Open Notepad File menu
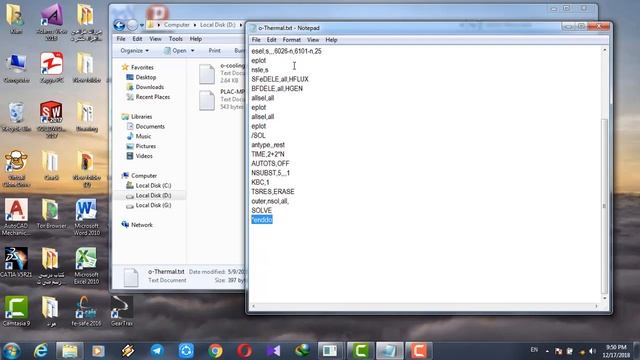 (256, 40)
